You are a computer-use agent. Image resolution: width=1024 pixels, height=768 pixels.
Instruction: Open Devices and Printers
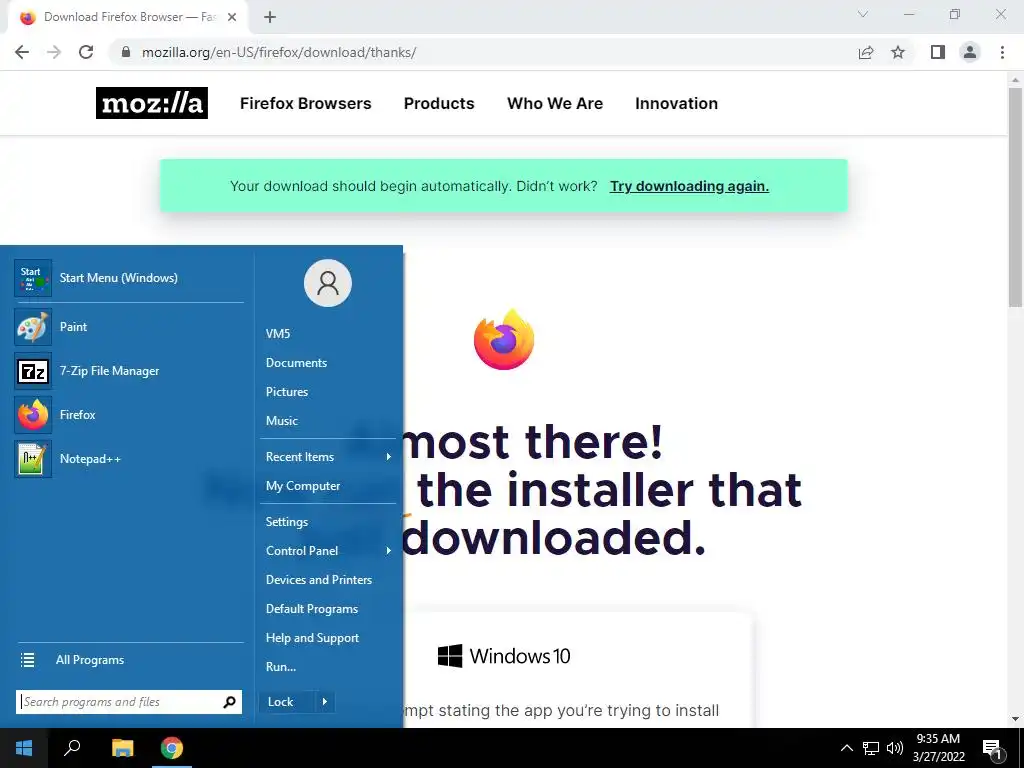coord(319,580)
